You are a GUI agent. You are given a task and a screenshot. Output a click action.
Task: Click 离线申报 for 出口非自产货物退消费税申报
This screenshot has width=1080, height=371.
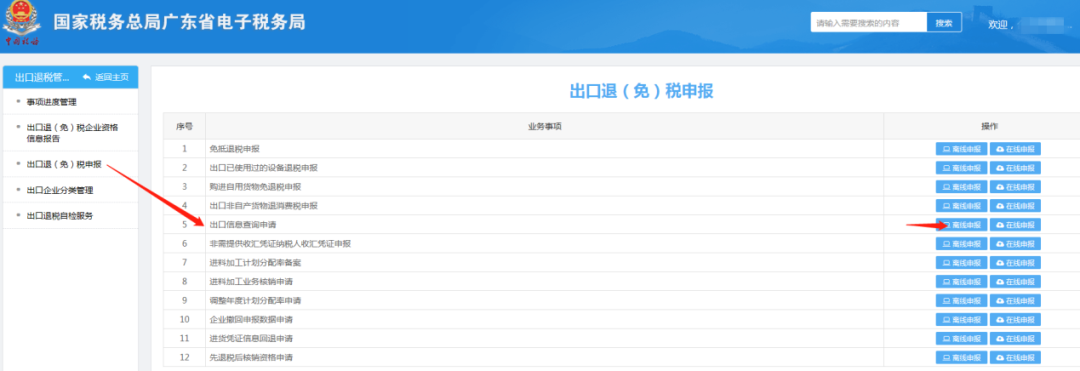(x=961, y=206)
